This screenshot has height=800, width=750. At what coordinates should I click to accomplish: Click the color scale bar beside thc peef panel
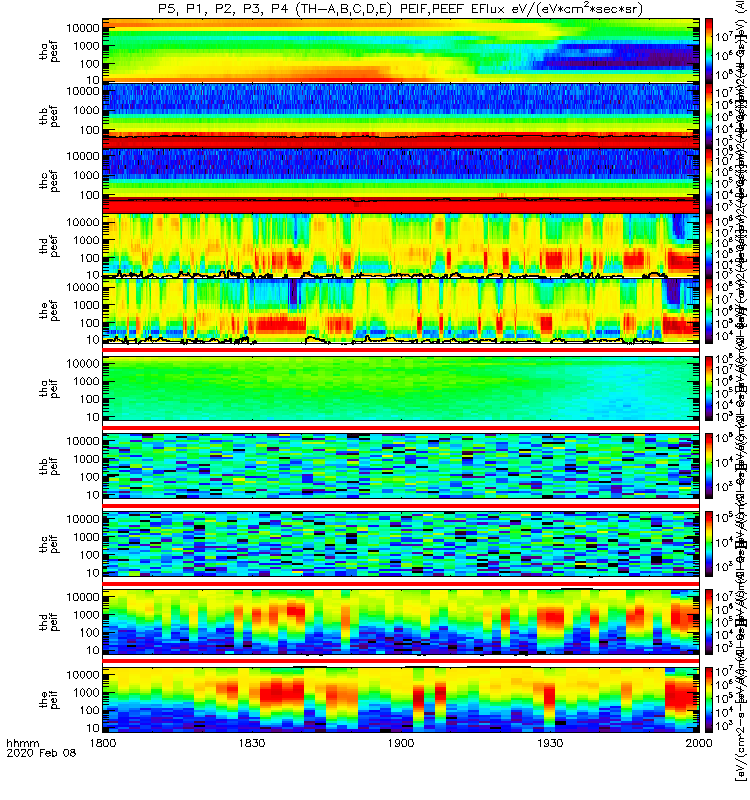pyautogui.click(x=709, y=181)
